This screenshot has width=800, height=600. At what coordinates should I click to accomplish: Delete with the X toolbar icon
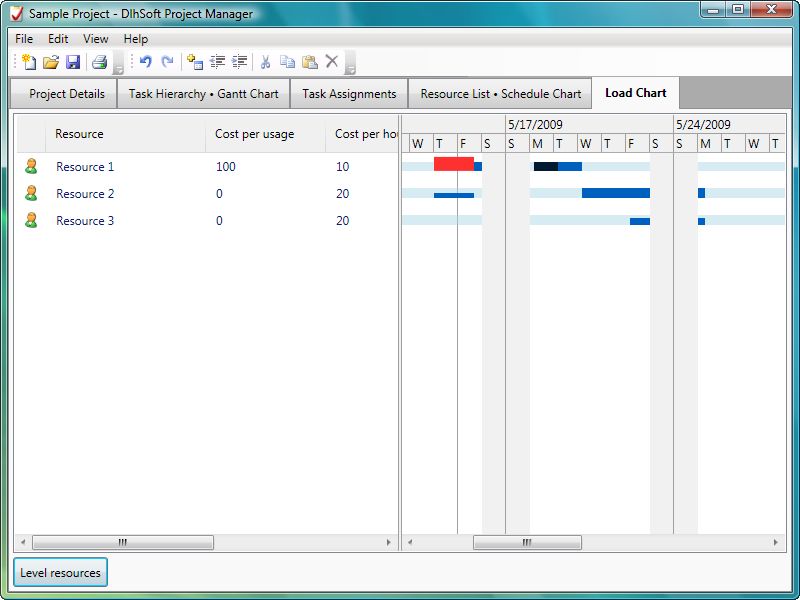332,61
